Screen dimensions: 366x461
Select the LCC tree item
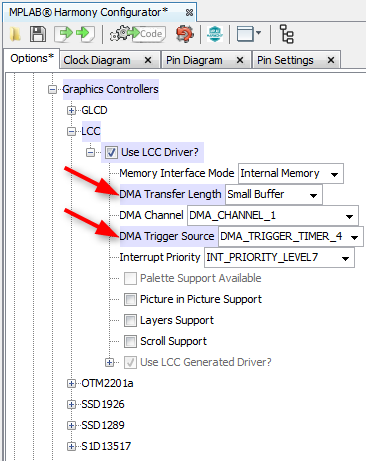(91, 131)
